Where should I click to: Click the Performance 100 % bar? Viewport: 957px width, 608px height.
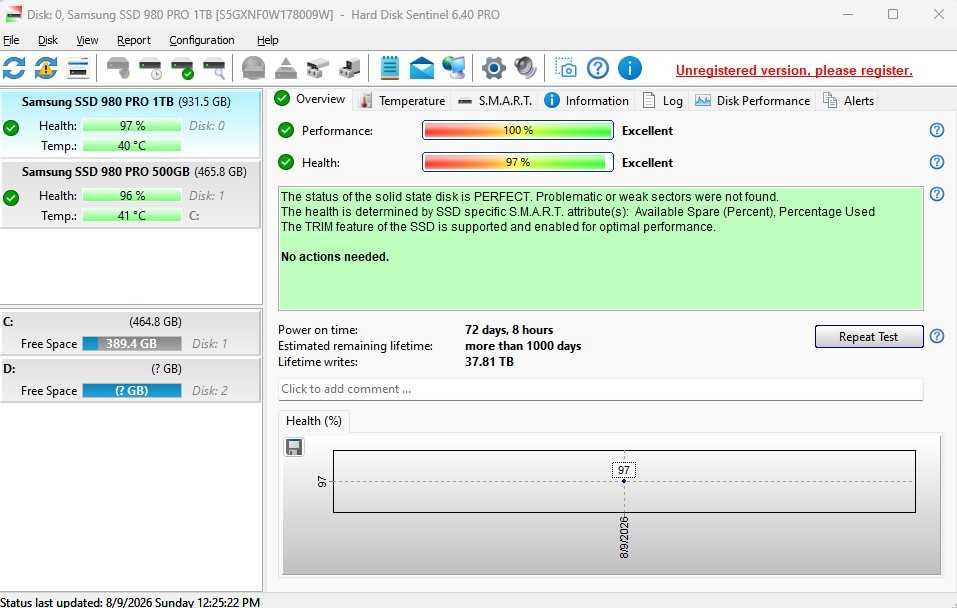518,130
